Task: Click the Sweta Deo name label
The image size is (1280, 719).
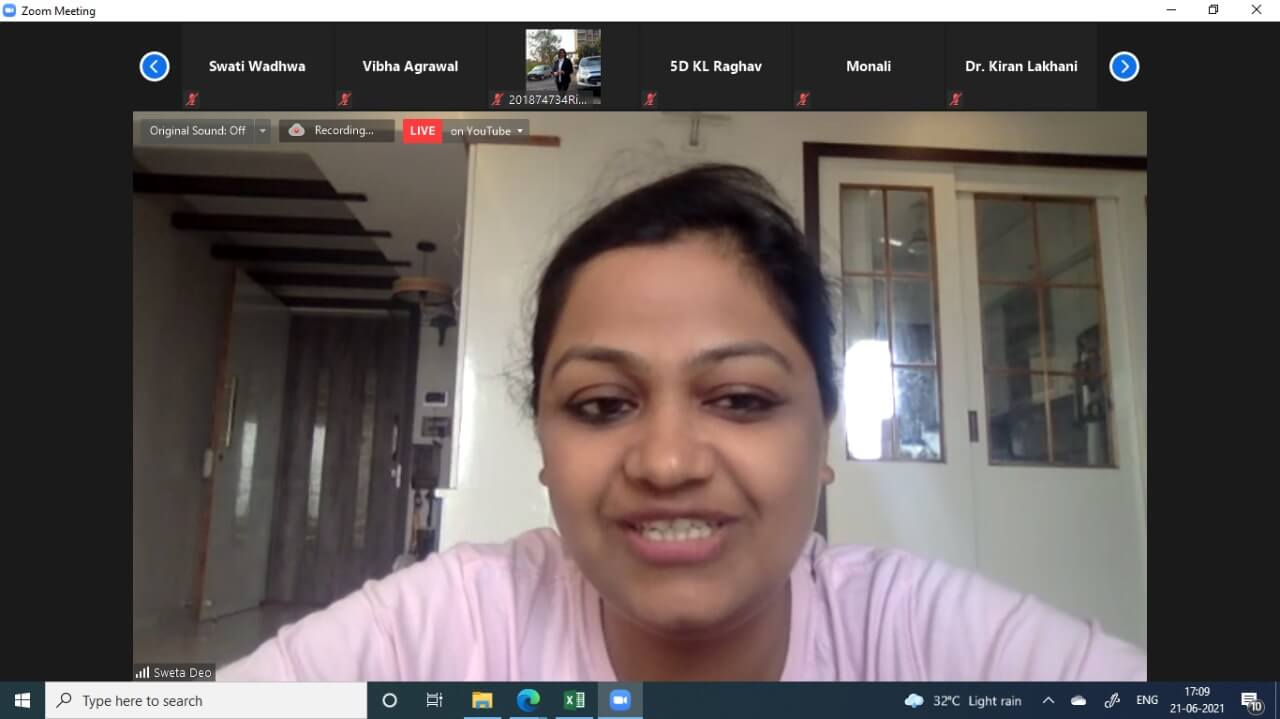Action: pos(183,673)
